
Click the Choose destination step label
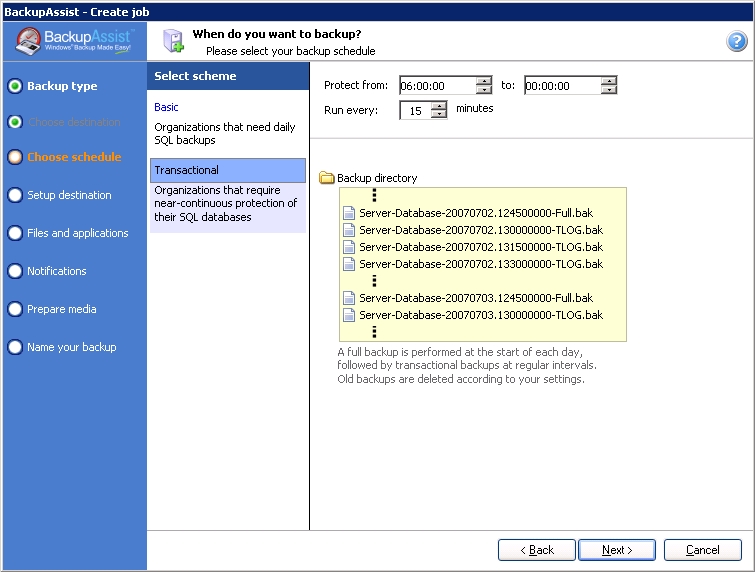(74, 122)
